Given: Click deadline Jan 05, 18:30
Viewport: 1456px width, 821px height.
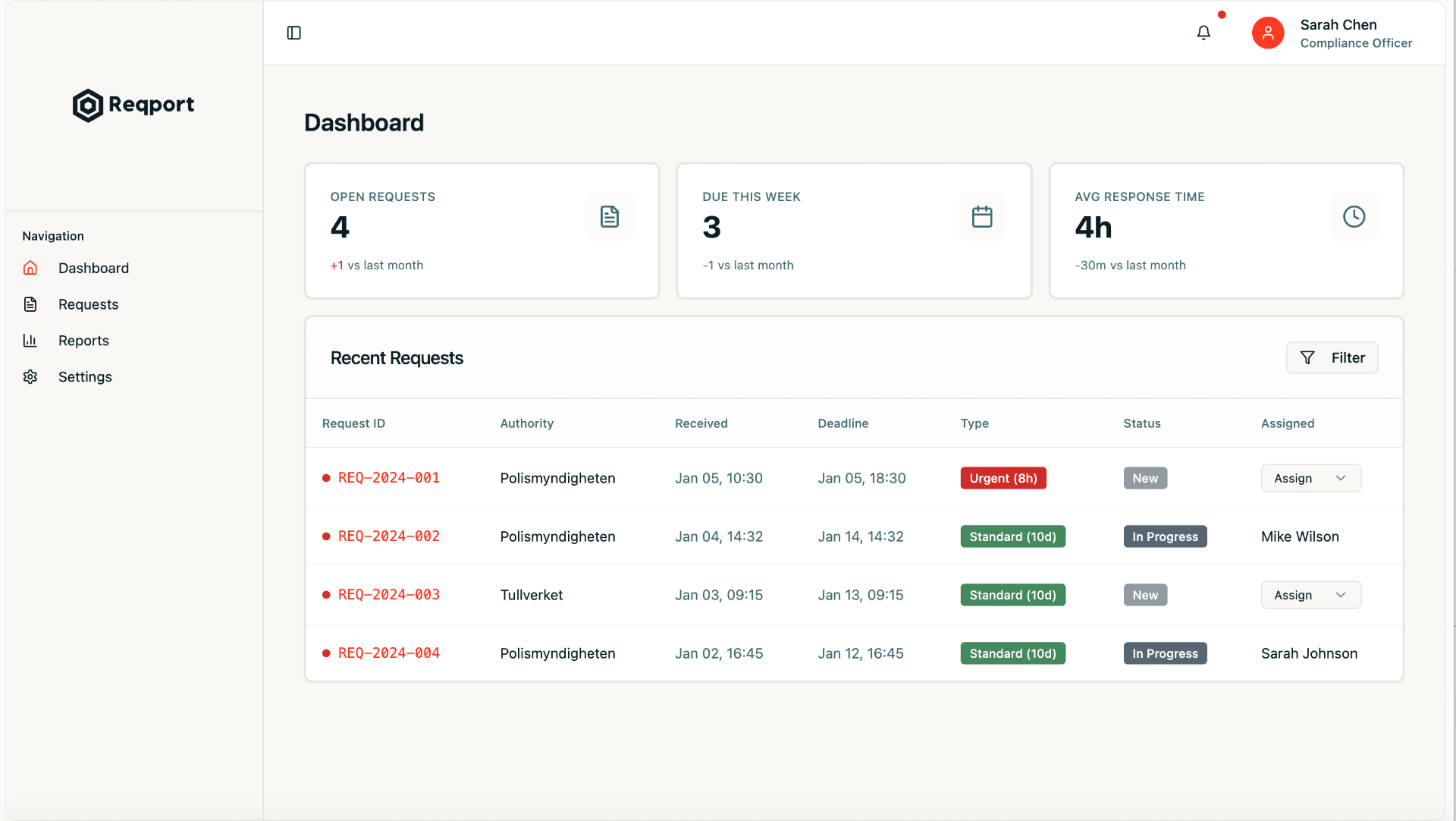Looking at the screenshot, I should point(861,478).
